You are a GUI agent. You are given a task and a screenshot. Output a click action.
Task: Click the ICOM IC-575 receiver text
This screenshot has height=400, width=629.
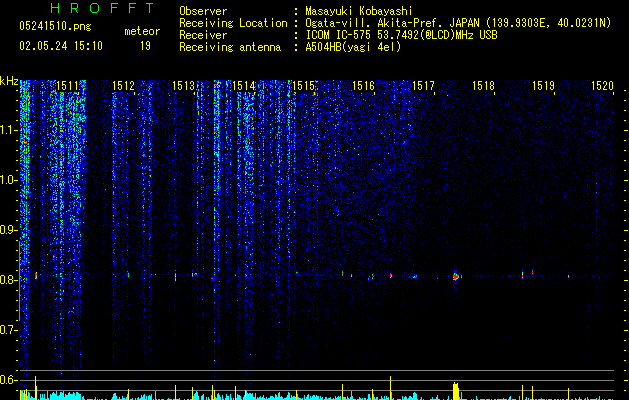[401, 35]
